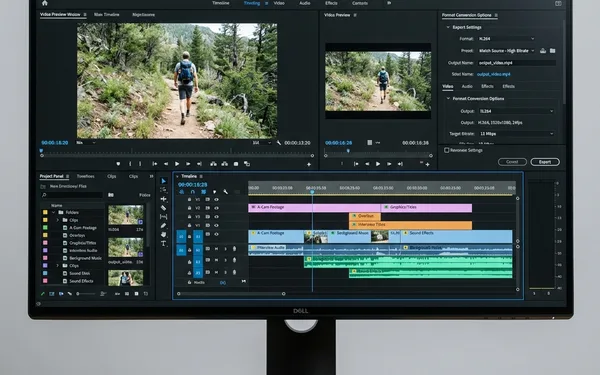The width and height of the screenshot is (600, 375).
Task: Play video in left preview monitor
Action: click(x=177, y=164)
